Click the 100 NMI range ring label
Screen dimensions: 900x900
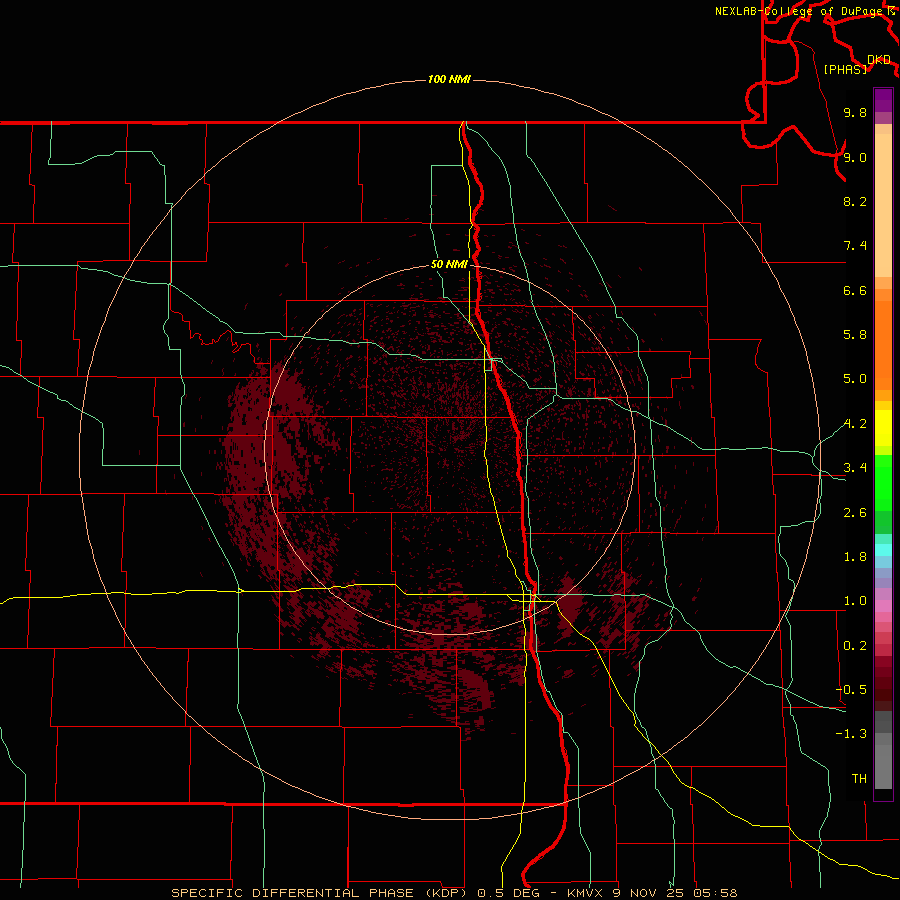click(449, 79)
